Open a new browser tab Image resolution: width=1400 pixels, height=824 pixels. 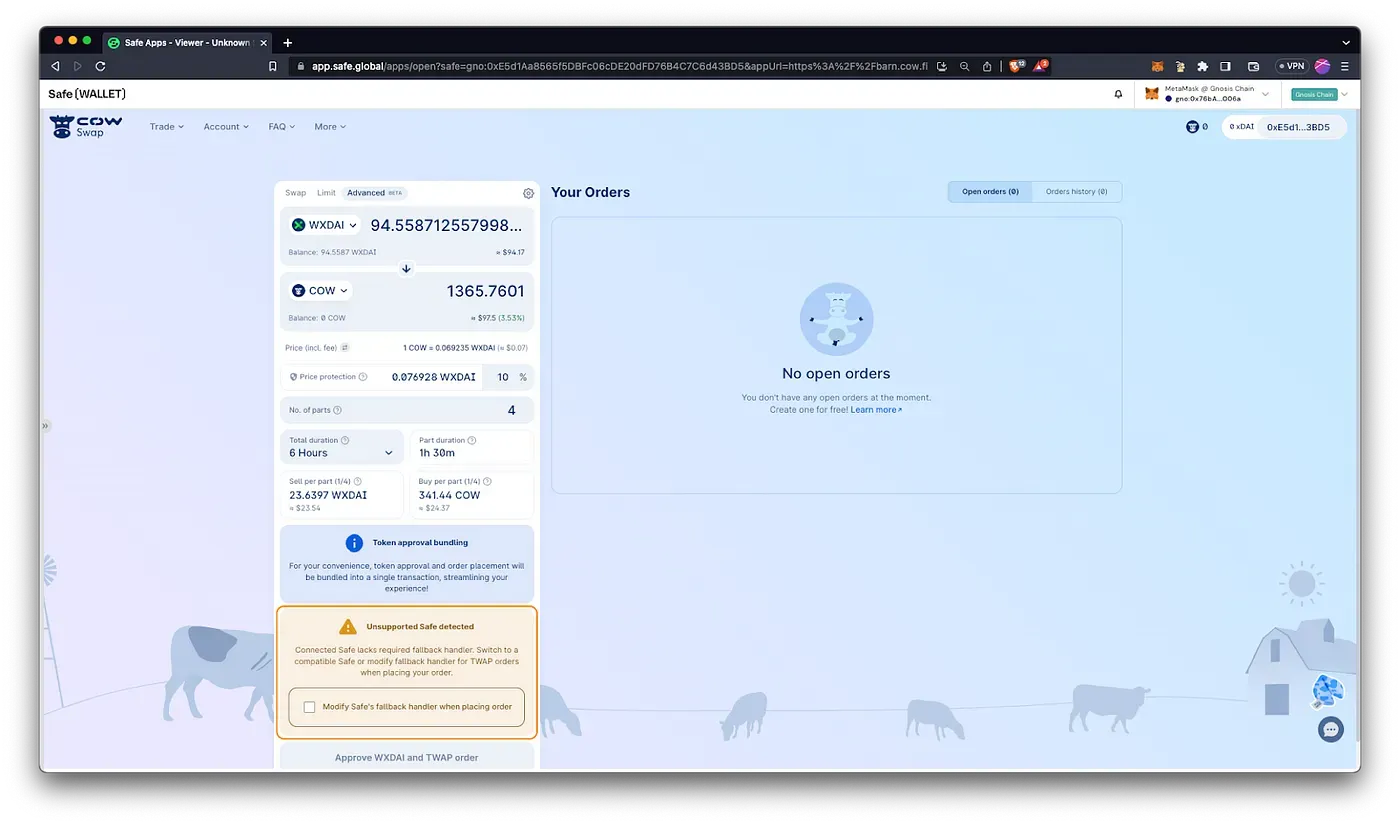click(288, 43)
